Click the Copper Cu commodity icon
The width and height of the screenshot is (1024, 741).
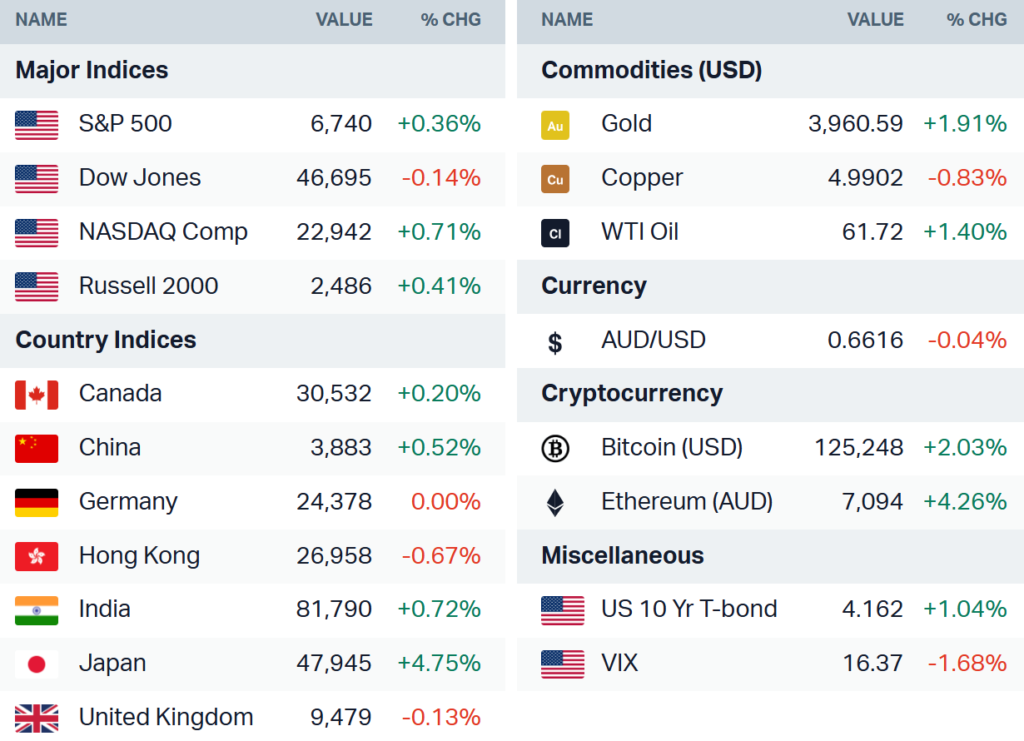[555, 179]
